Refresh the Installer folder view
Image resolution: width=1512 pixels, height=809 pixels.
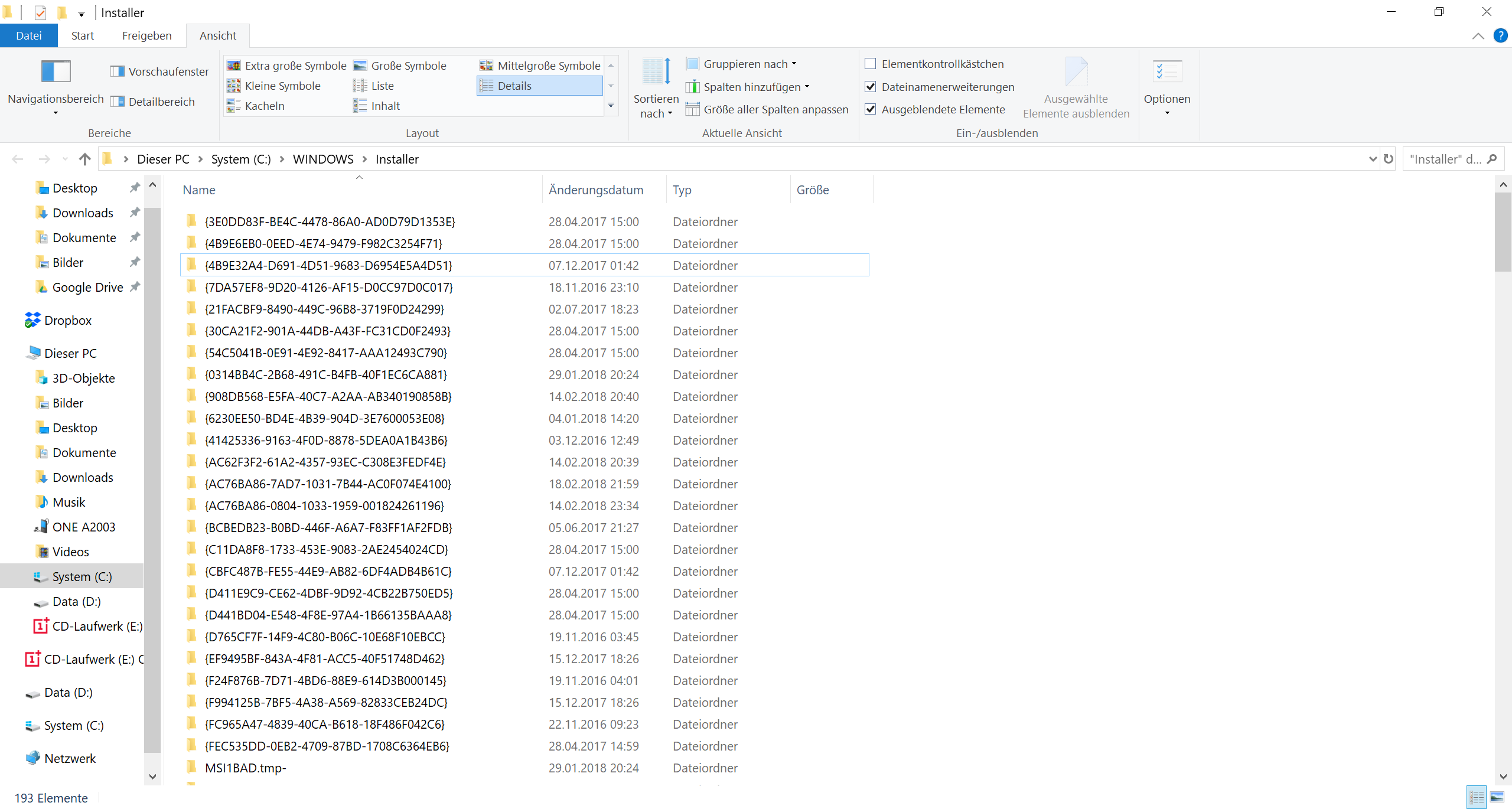click(1388, 159)
